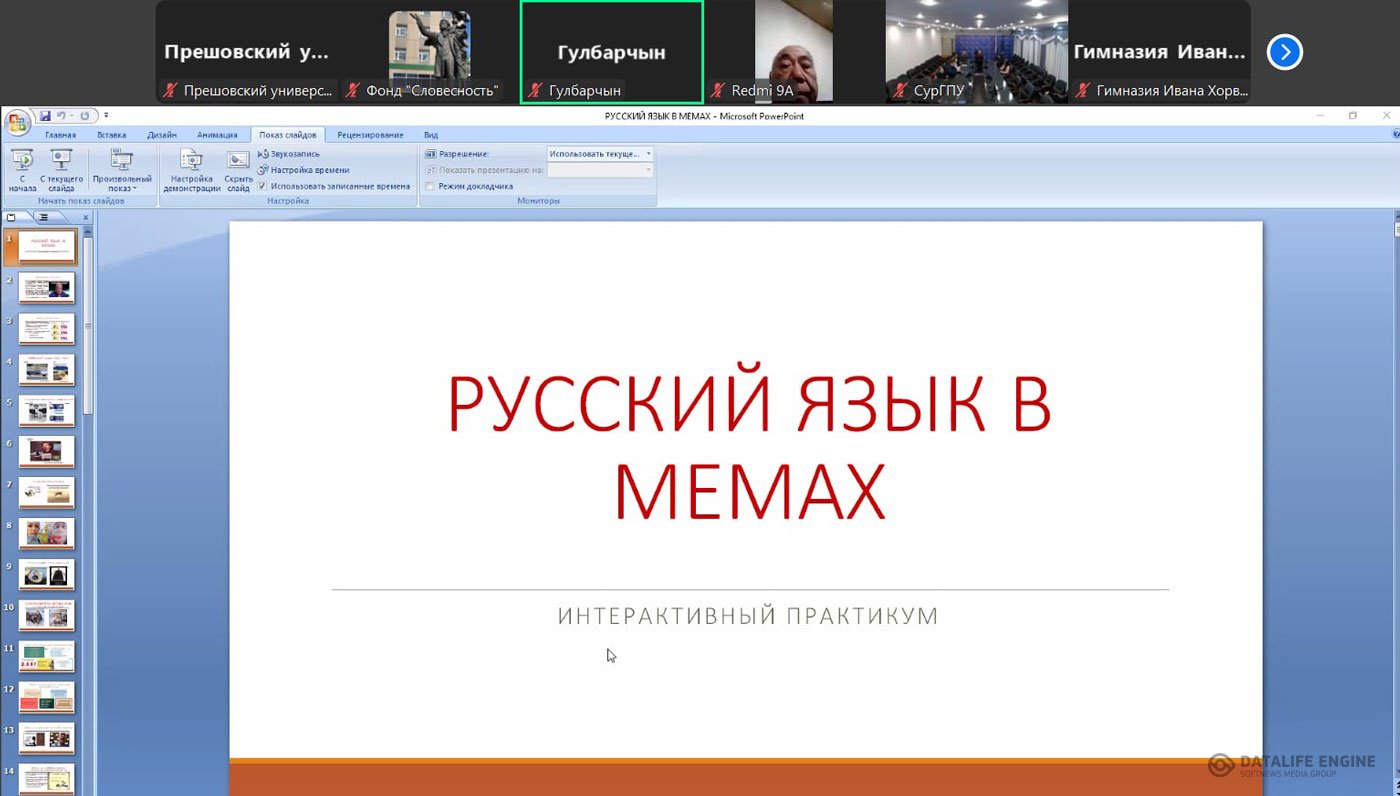Open the resolution 'Использовать текущее' dropdown

point(600,154)
